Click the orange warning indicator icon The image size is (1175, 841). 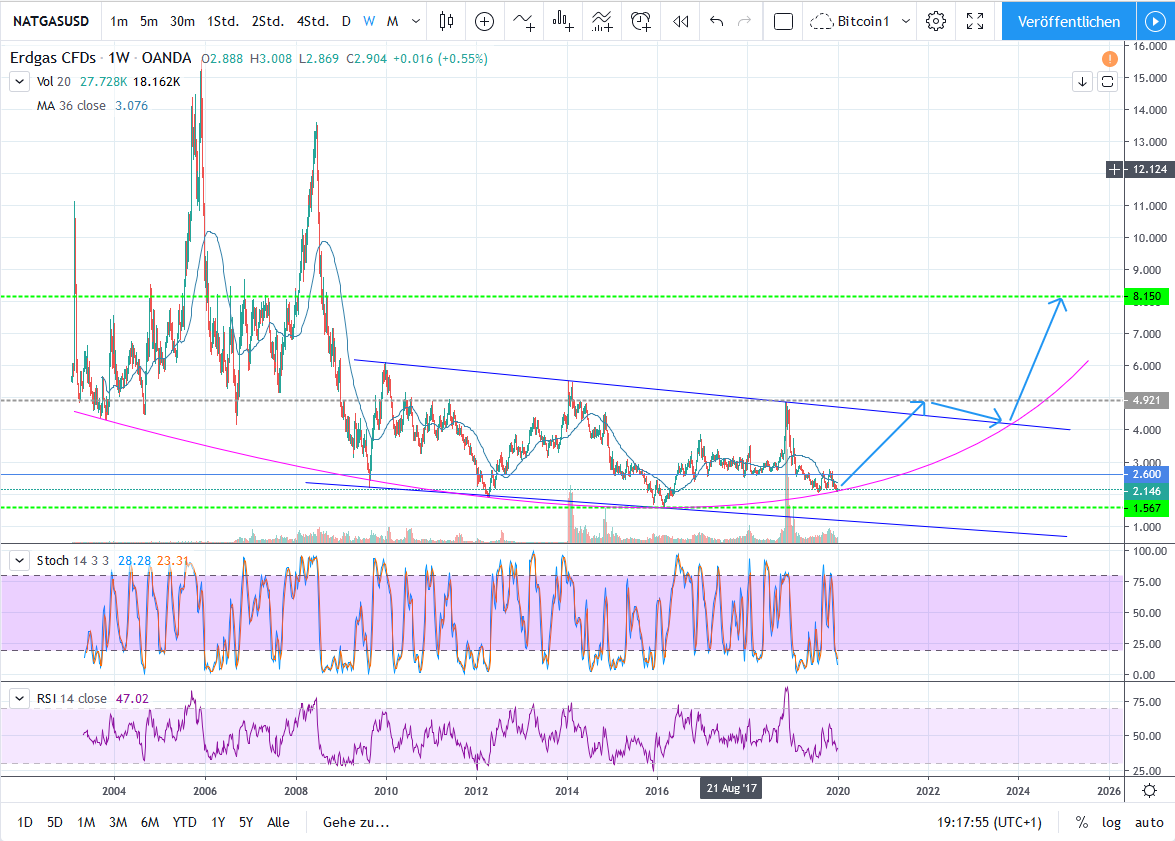pos(1110,58)
